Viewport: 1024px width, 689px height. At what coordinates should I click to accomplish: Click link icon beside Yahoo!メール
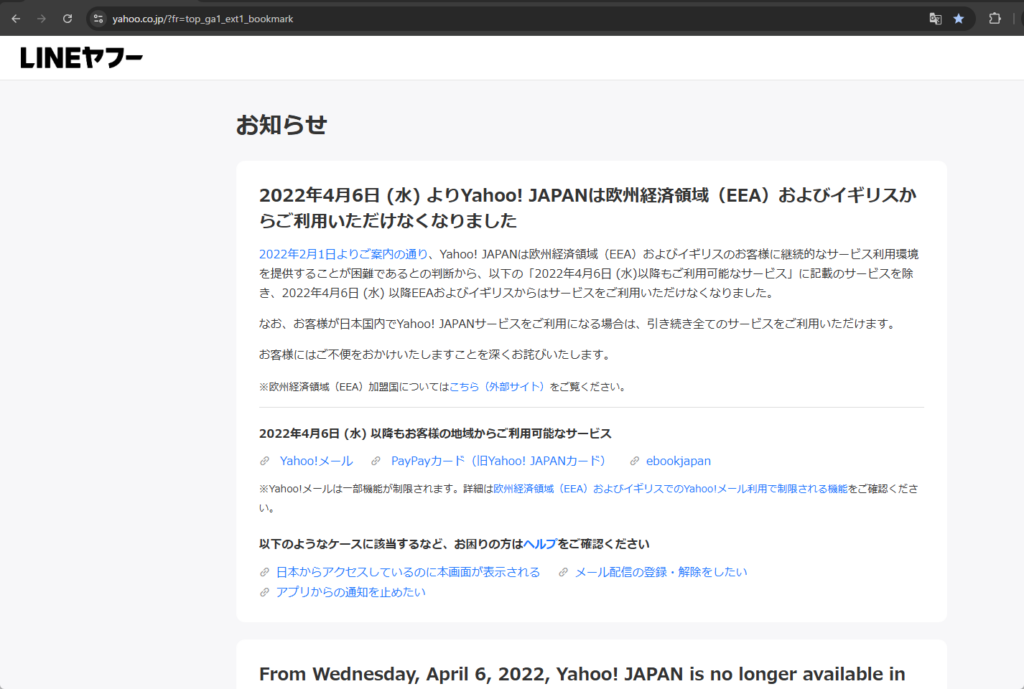point(264,461)
